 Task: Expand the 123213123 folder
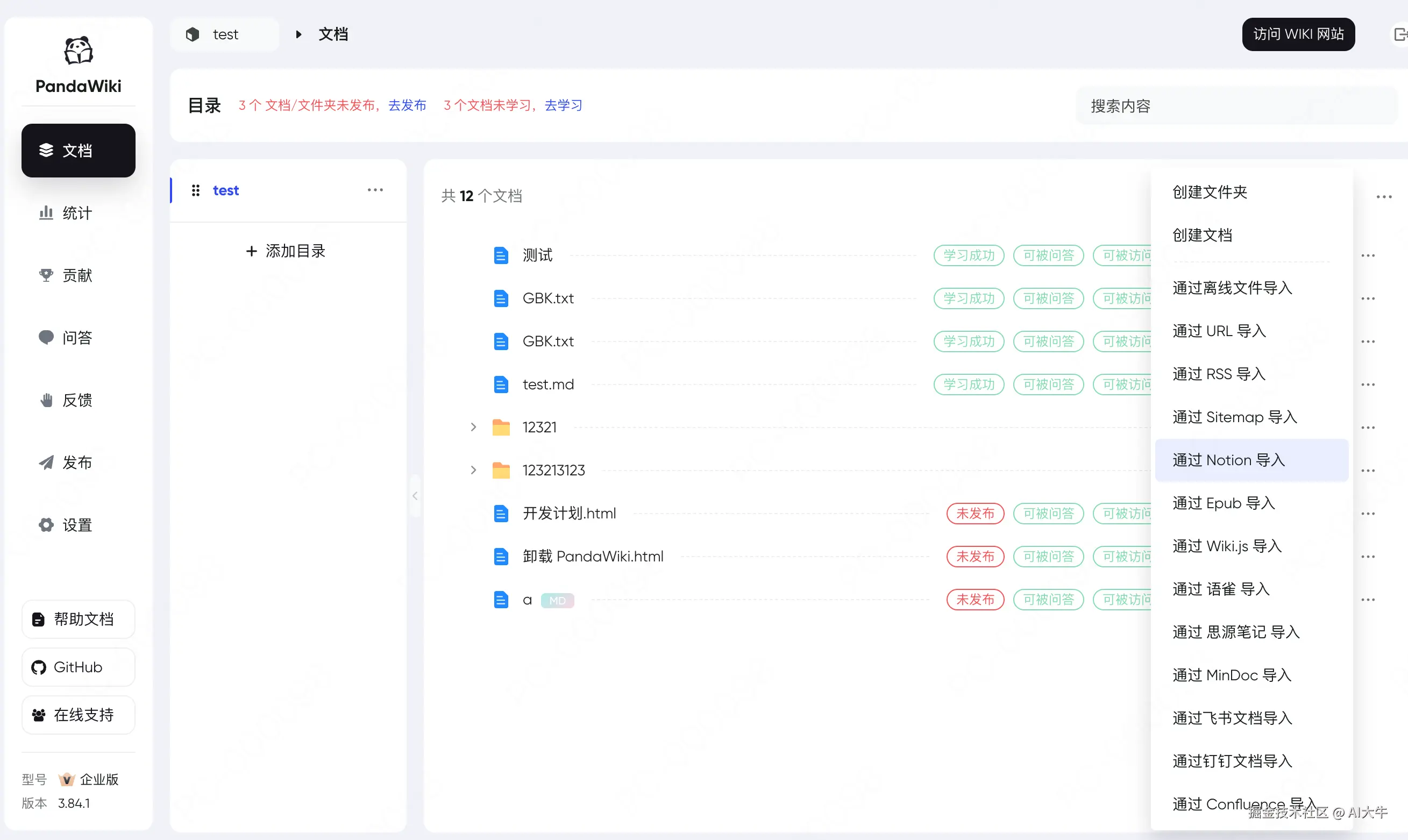click(x=473, y=470)
